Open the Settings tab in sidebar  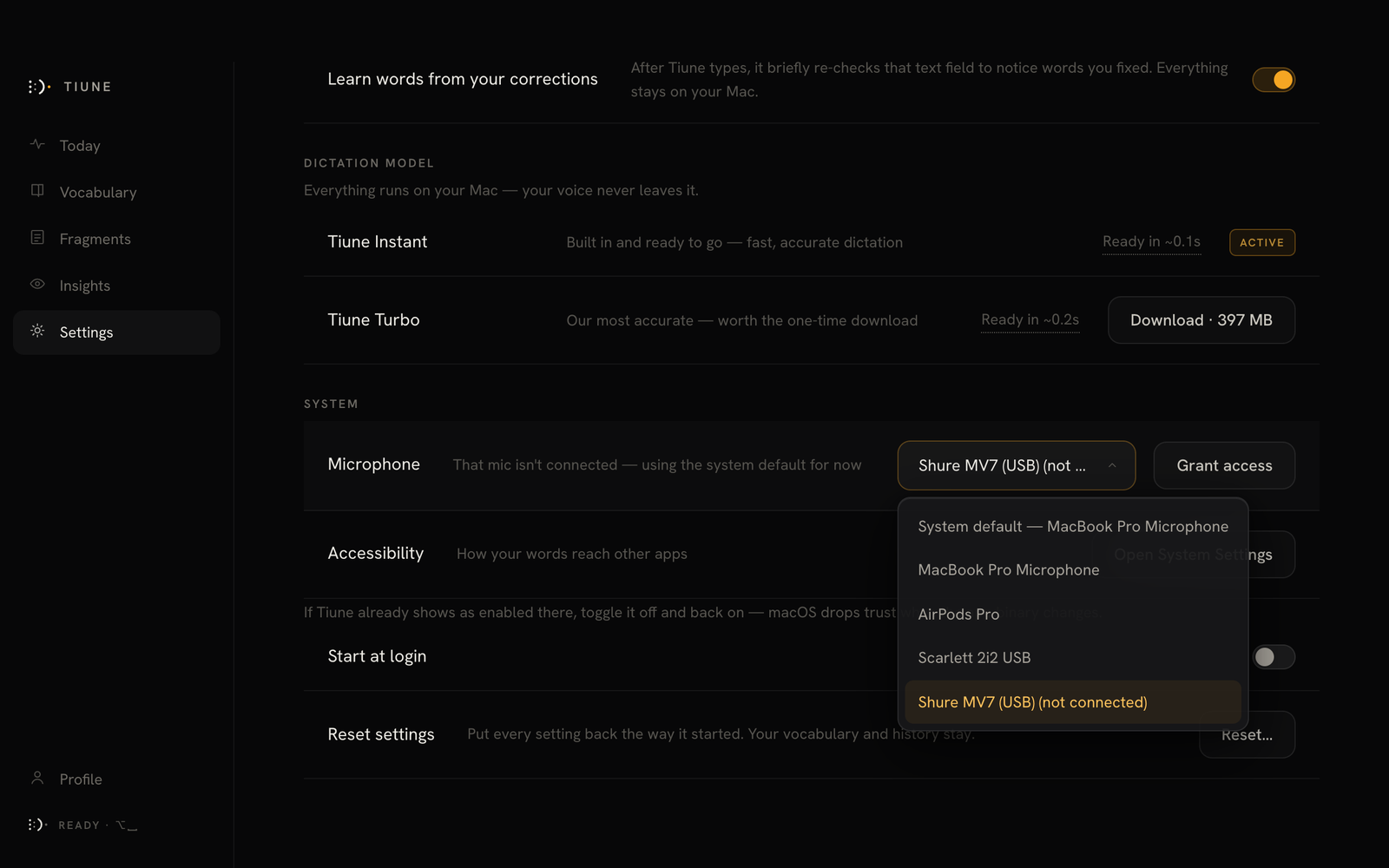tap(116, 332)
